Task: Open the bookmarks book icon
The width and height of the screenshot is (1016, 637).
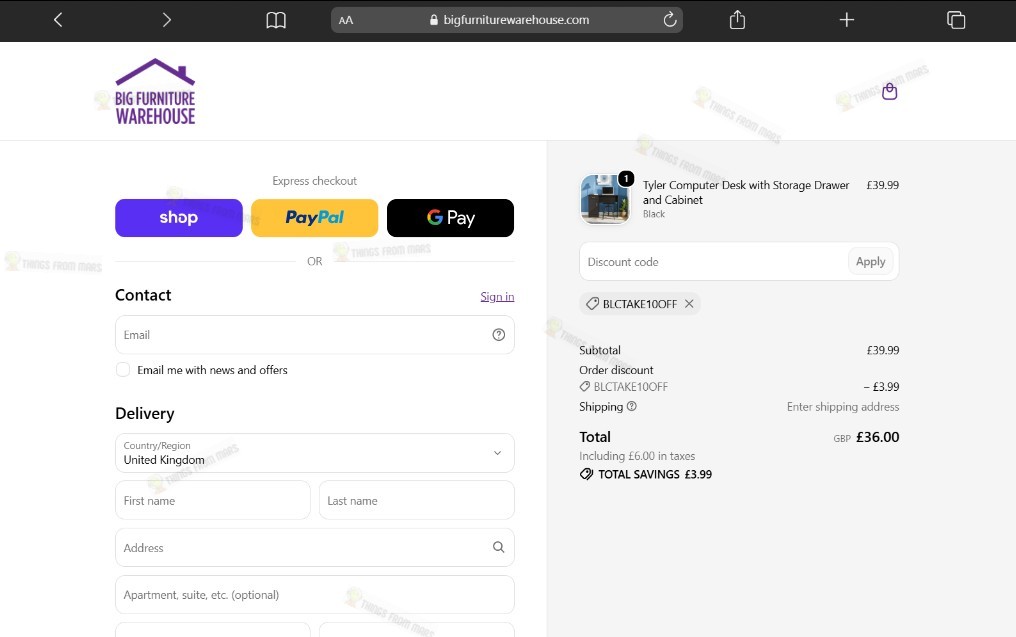Action: tap(276, 20)
